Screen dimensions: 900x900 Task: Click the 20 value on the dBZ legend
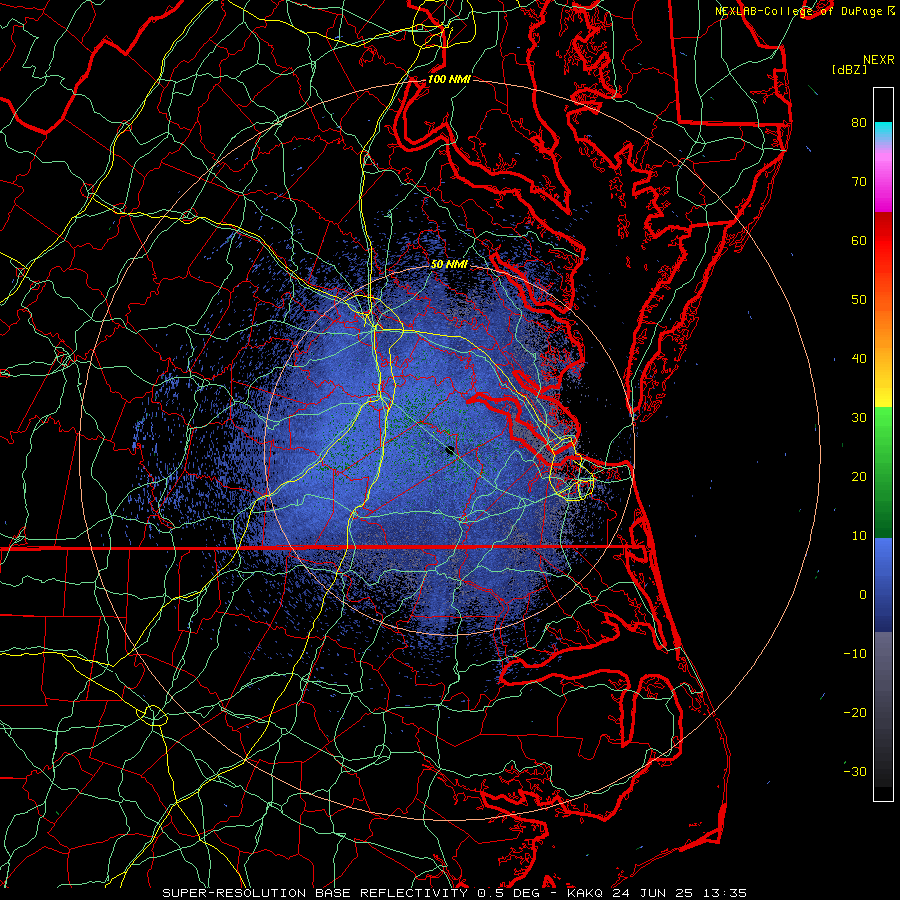[x=859, y=477]
